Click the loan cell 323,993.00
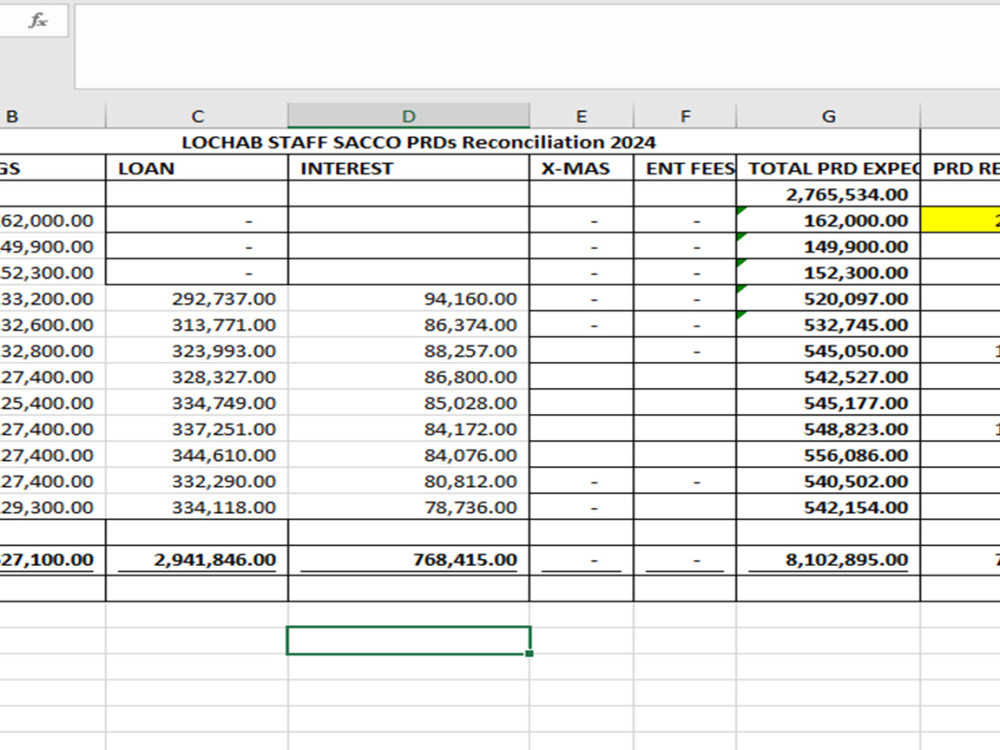Image resolution: width=1000 pixels, height=750 pixels. pyautogui.click(x=197, y=351)
